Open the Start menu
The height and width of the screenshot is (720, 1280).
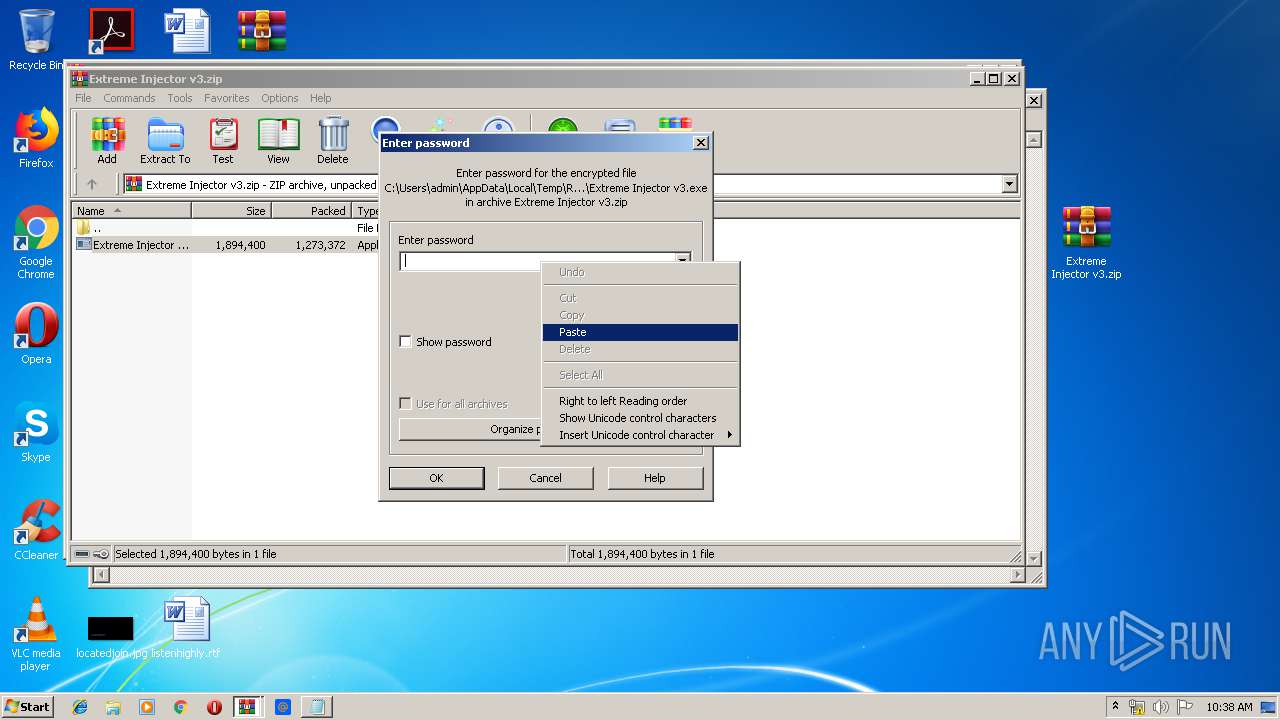pos(28,707)
